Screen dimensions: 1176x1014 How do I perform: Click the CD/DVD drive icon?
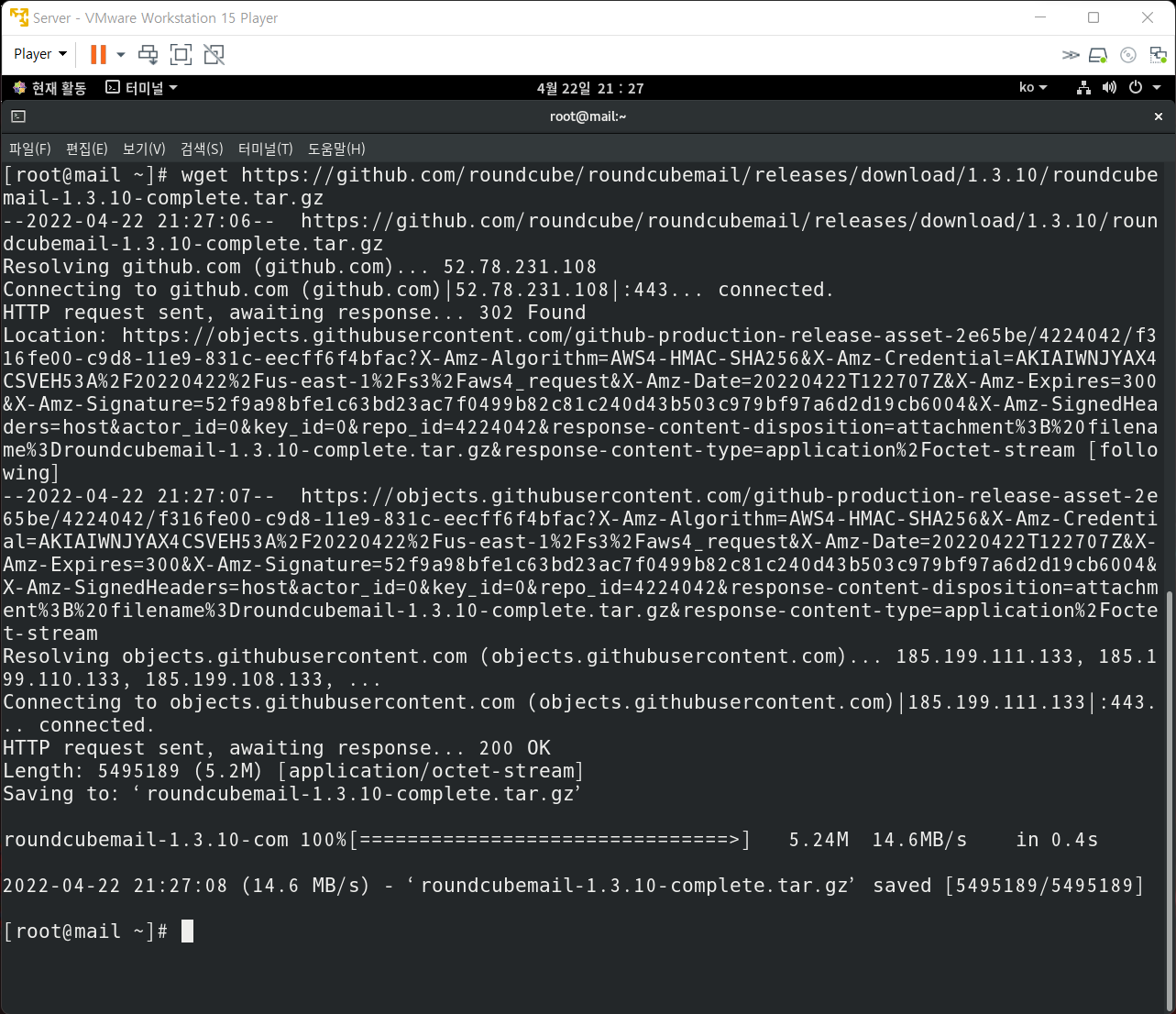click(1128, 55)
